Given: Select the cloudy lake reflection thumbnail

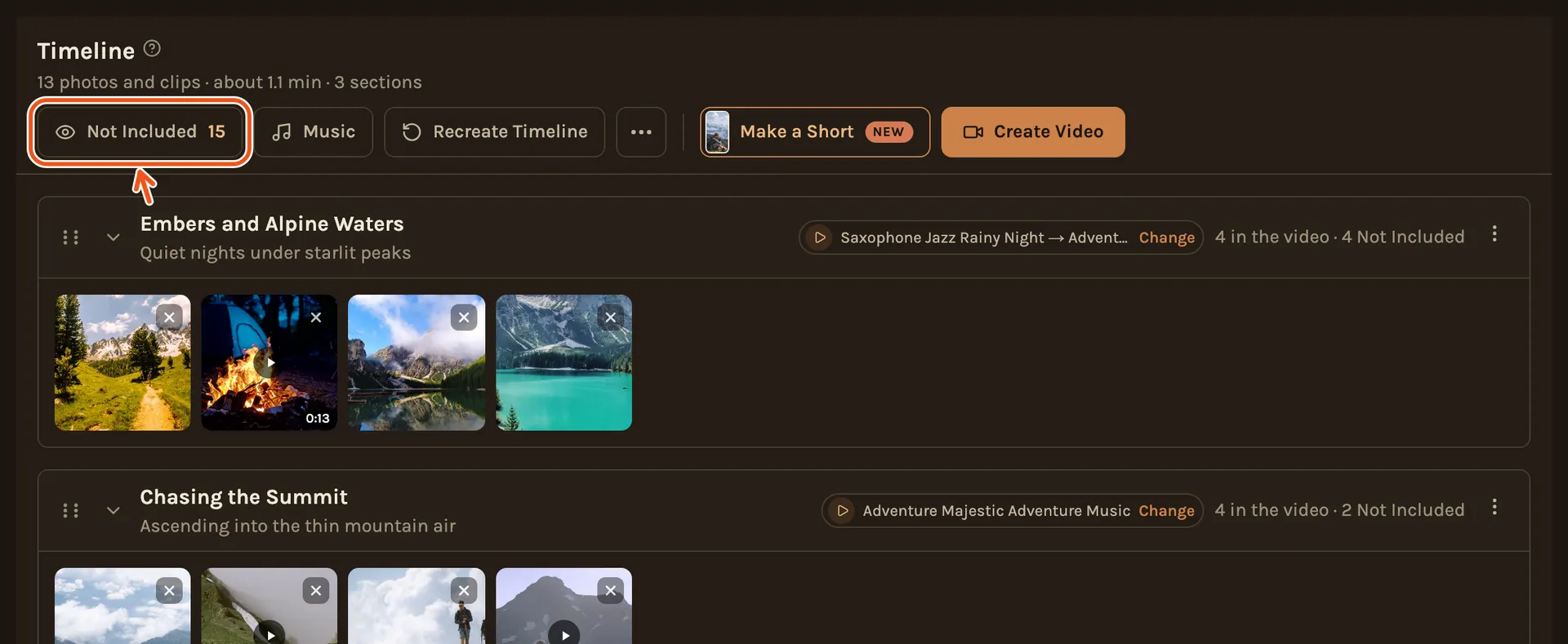Looking at the screenshot, I should click(x=416, y=362).
